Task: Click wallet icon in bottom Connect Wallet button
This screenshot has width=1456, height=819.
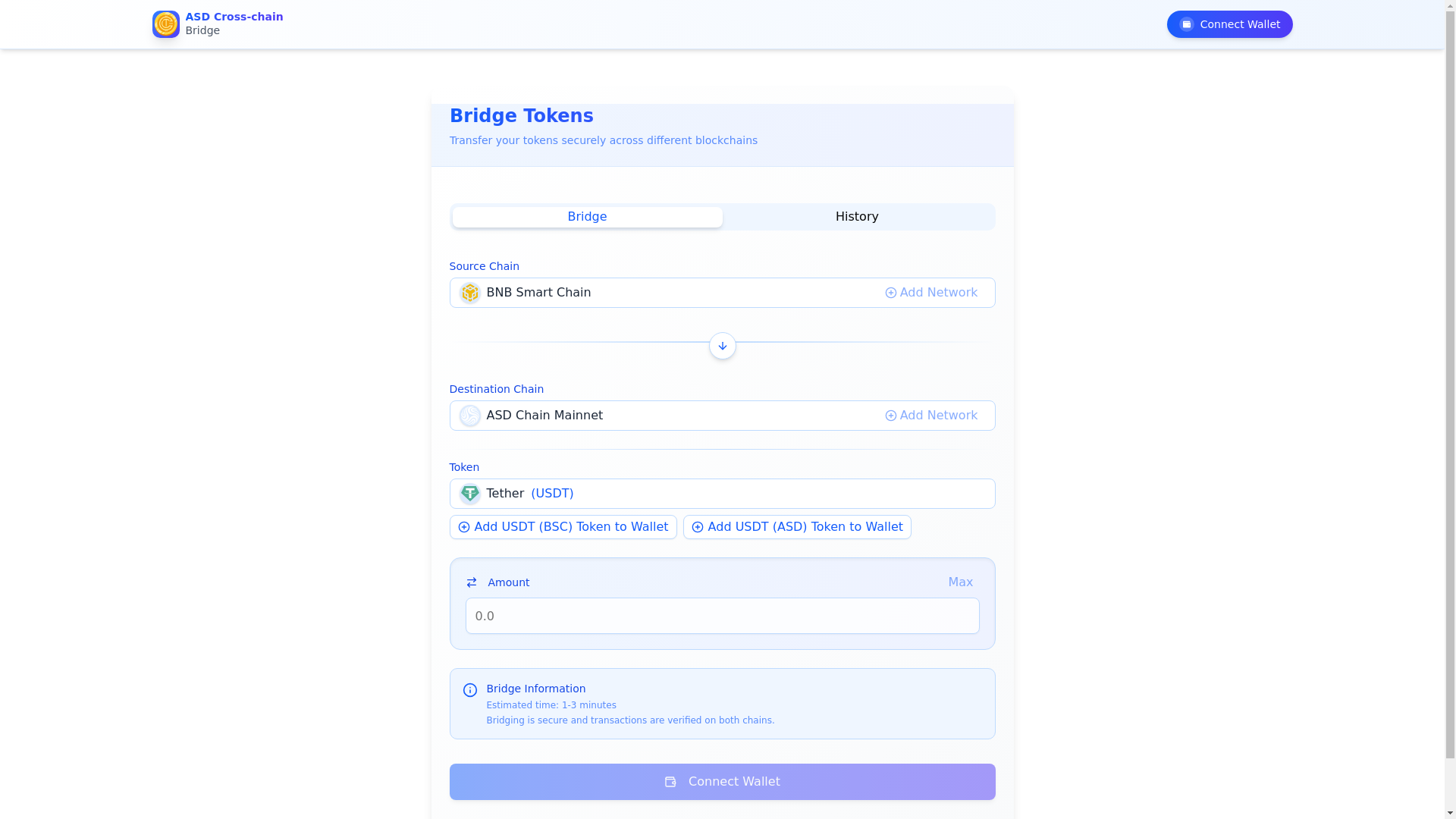Action: tap(670, 782)
